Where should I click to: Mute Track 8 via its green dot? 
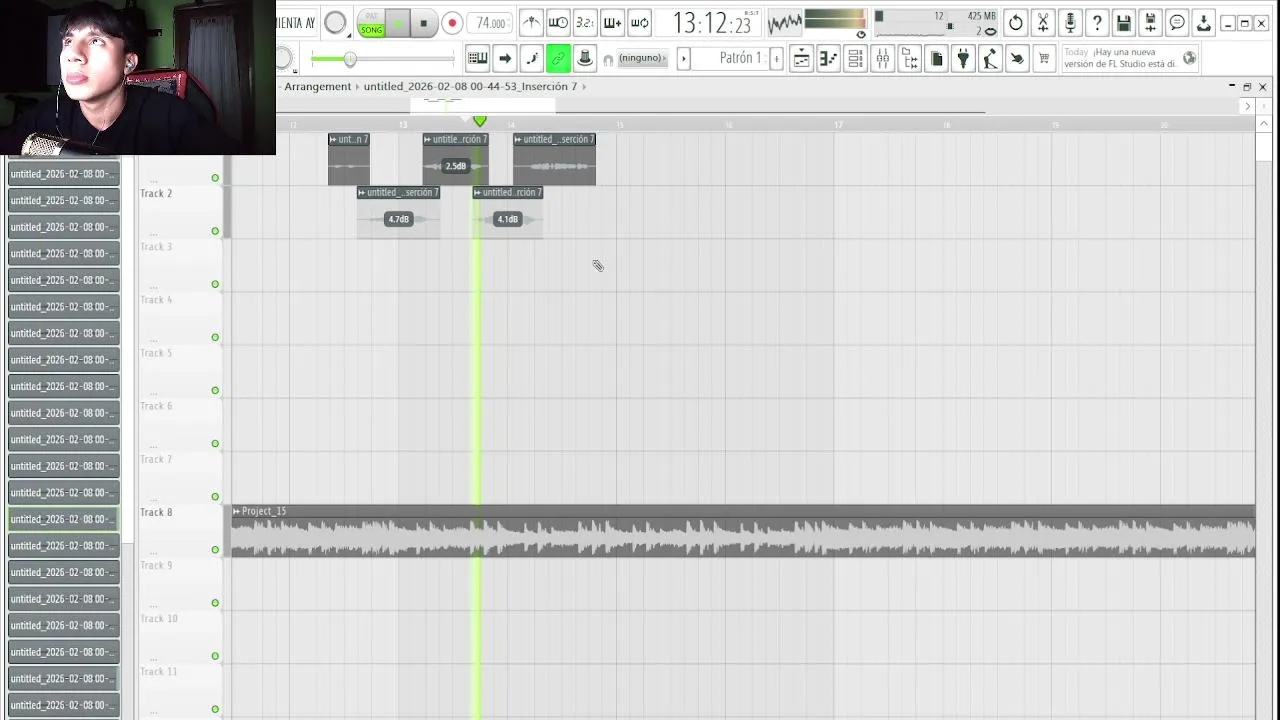[x=215, y=549]
